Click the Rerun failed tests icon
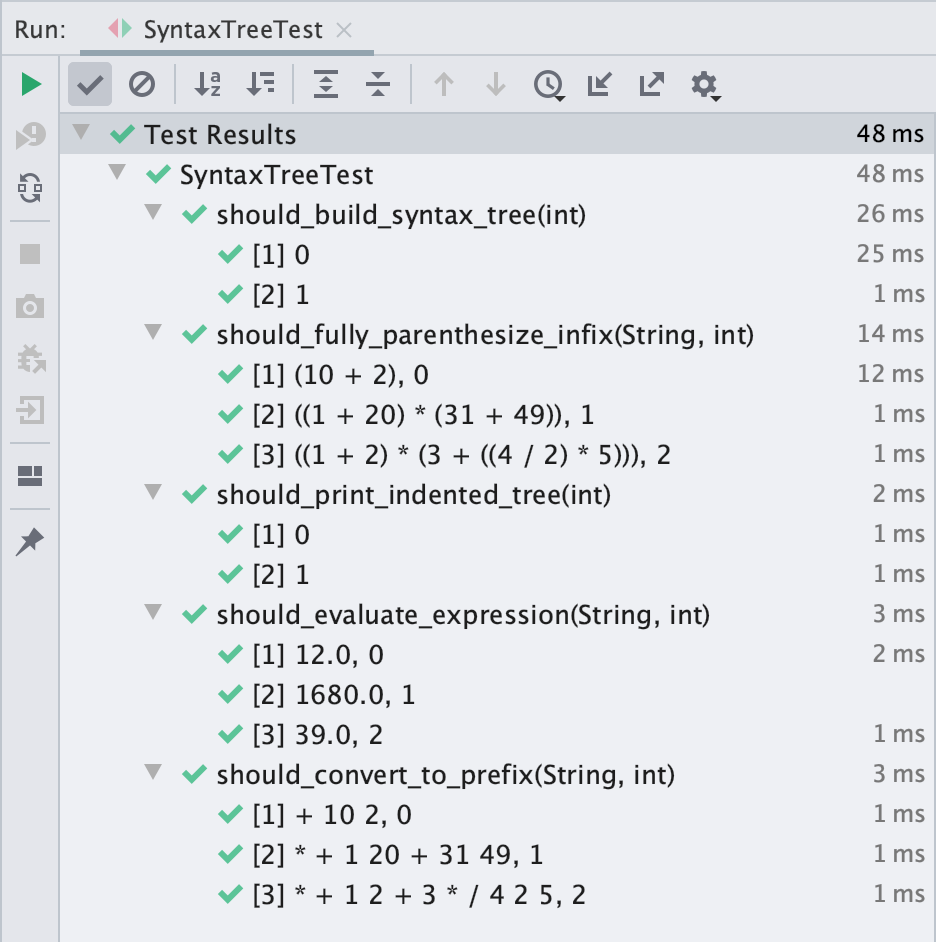936x942 pixels. coord(30,137)
